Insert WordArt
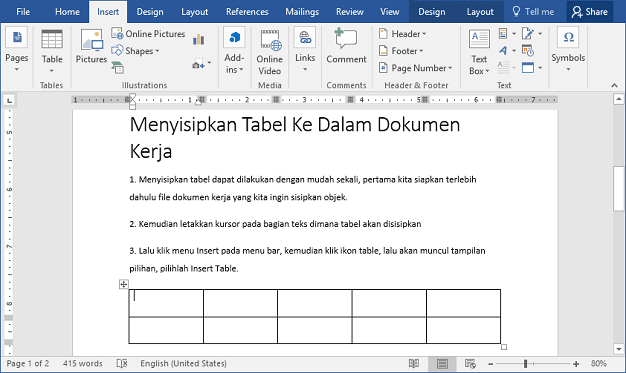 [x=503, y=51]
